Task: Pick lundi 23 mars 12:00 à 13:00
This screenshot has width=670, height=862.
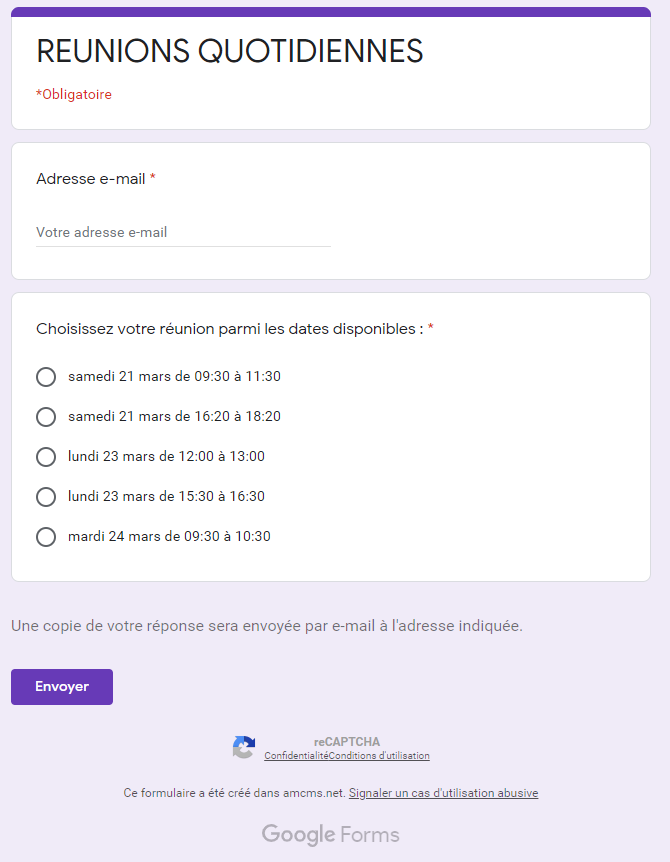Action: click(x=46, y=457)
